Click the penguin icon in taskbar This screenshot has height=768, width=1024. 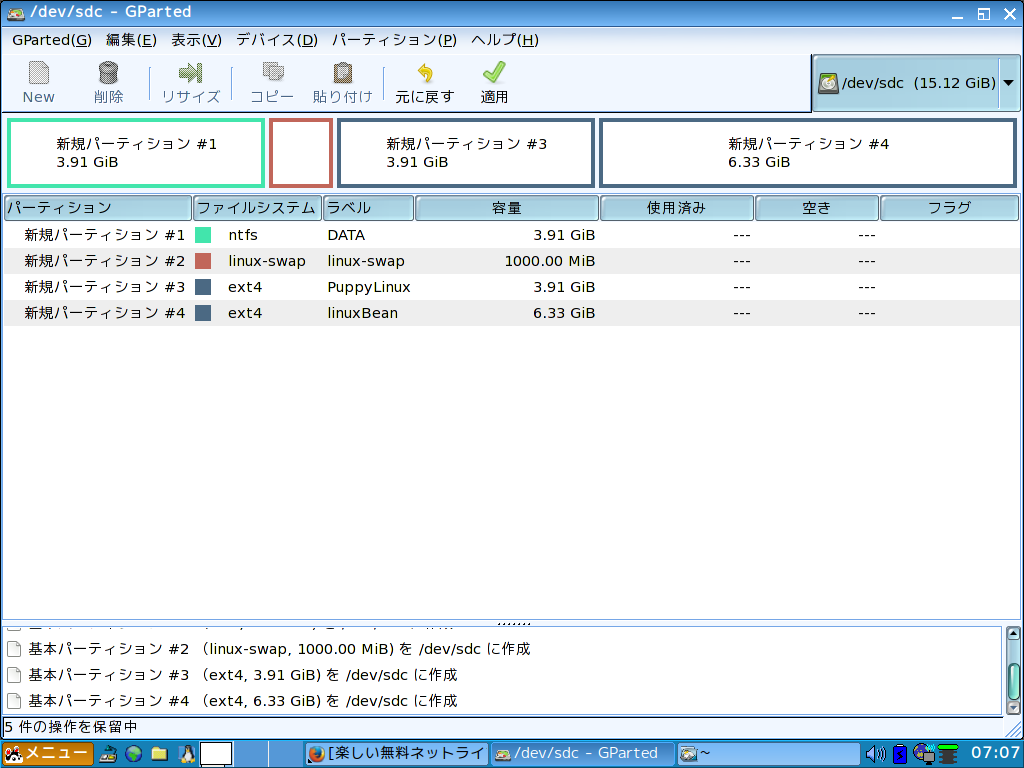coord(187,754)
